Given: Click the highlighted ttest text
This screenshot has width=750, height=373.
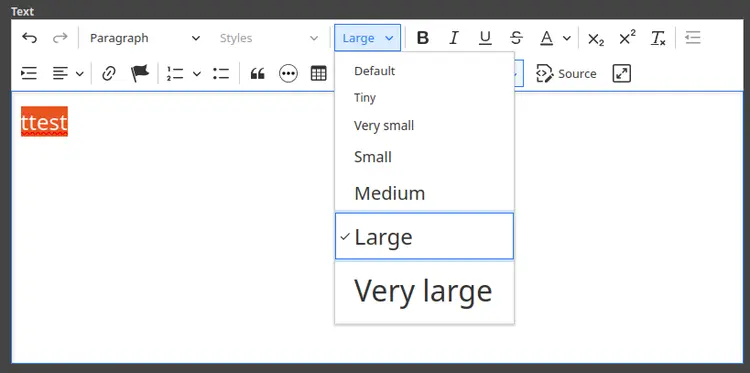Looking at the screenshot, I should (44, 122).
